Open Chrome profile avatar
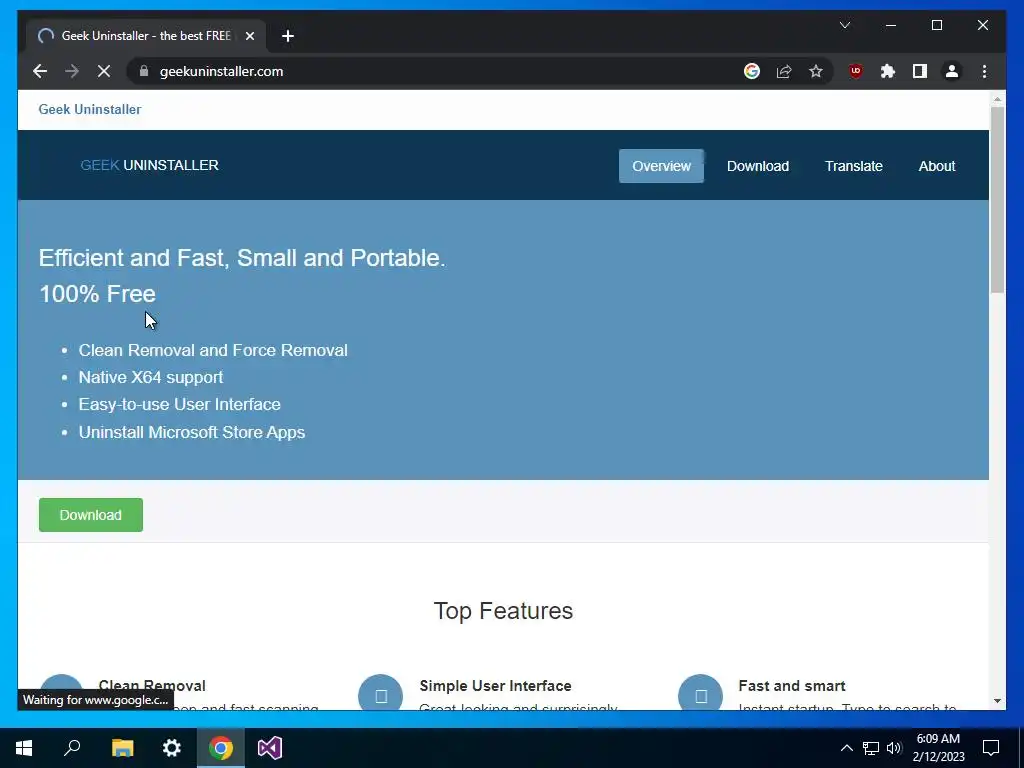 (x=952, y=71)
